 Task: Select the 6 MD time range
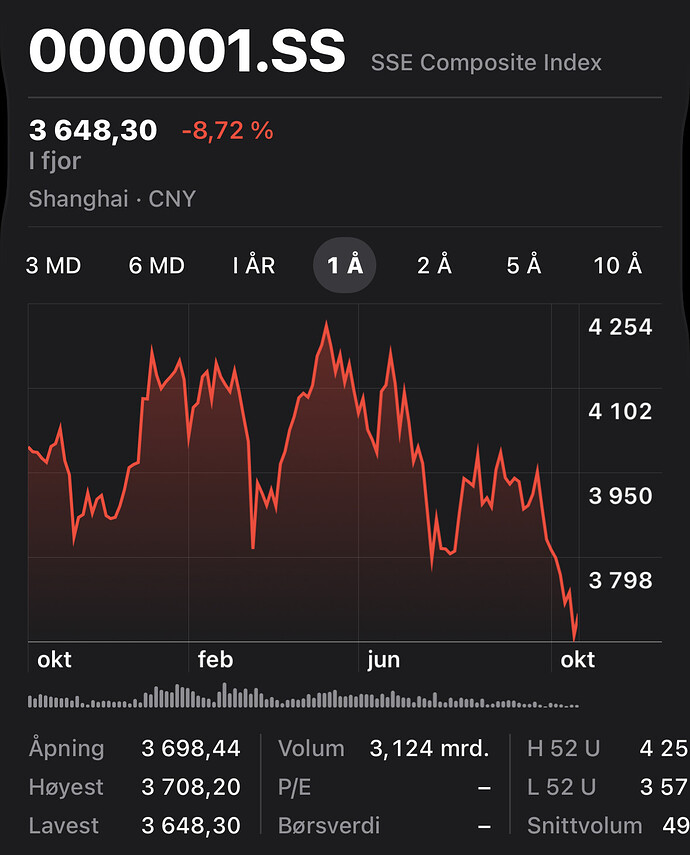[157, 266]
